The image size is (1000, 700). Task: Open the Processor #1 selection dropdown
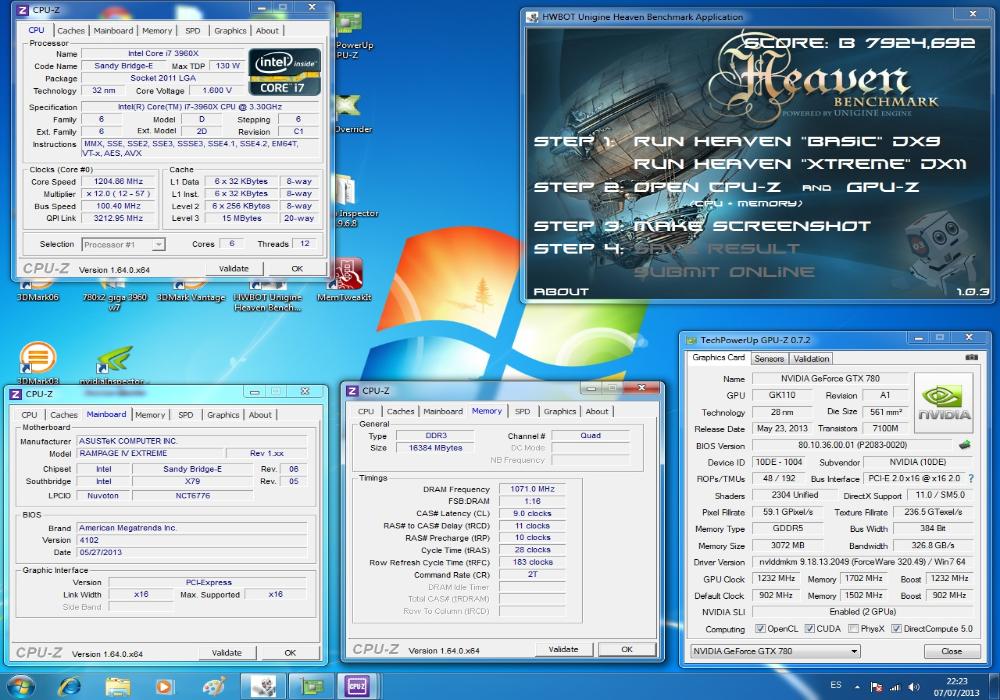click(124, 244)
